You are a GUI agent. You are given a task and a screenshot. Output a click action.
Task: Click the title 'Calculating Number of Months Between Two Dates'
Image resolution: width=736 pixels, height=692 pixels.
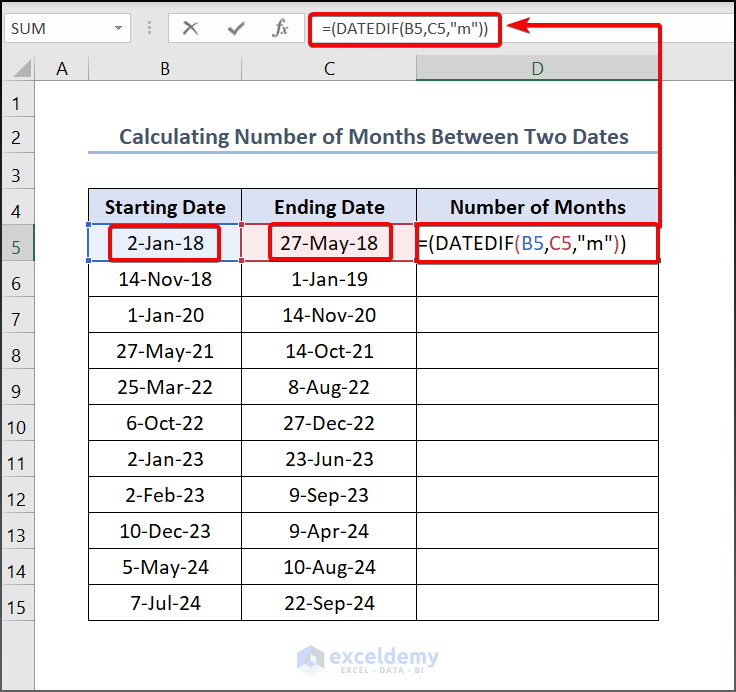[x=374, y=137]
